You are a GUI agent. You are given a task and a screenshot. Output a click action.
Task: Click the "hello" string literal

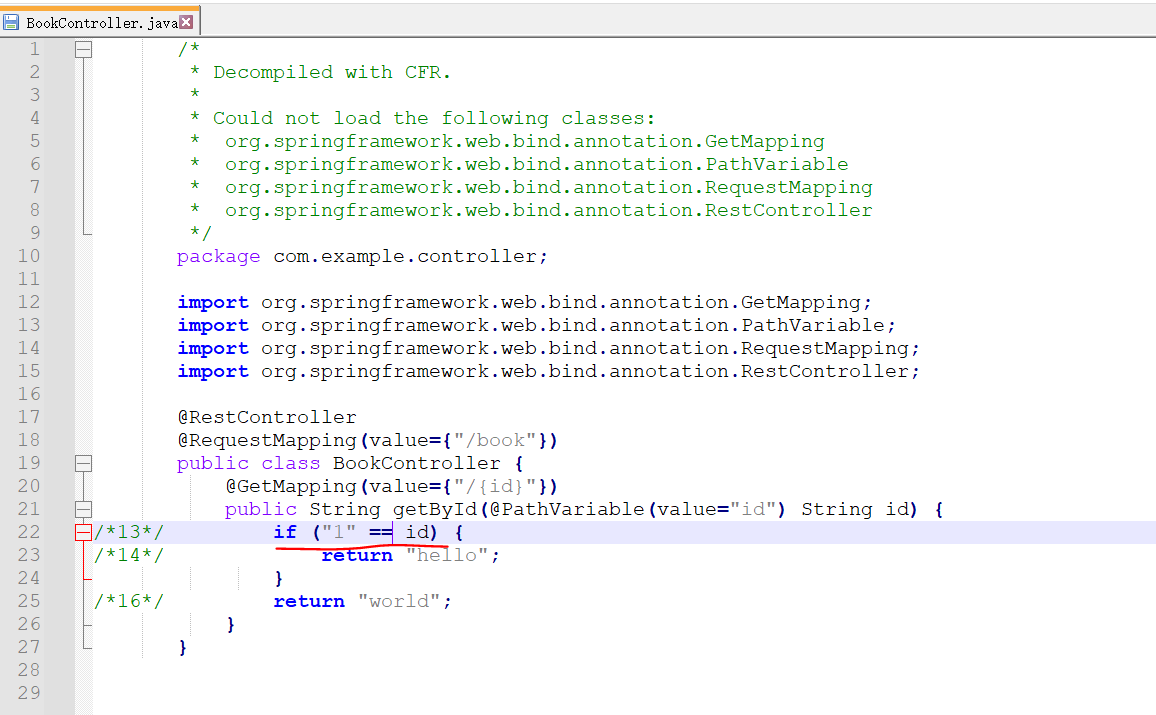click(x=447, y=555)
